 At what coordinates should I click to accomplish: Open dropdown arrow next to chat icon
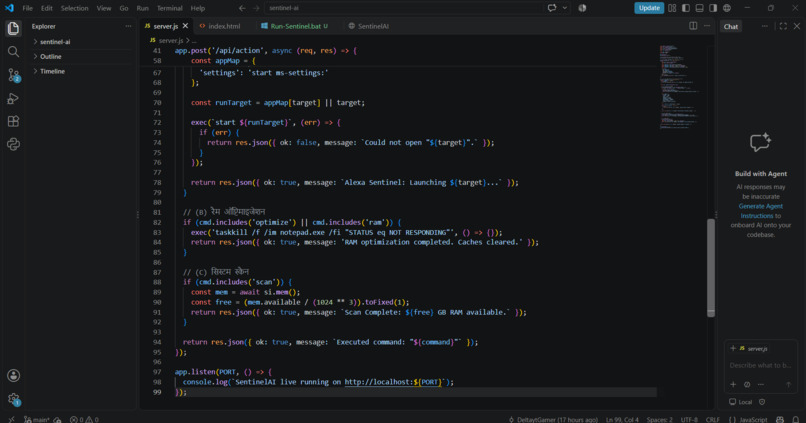564,8
